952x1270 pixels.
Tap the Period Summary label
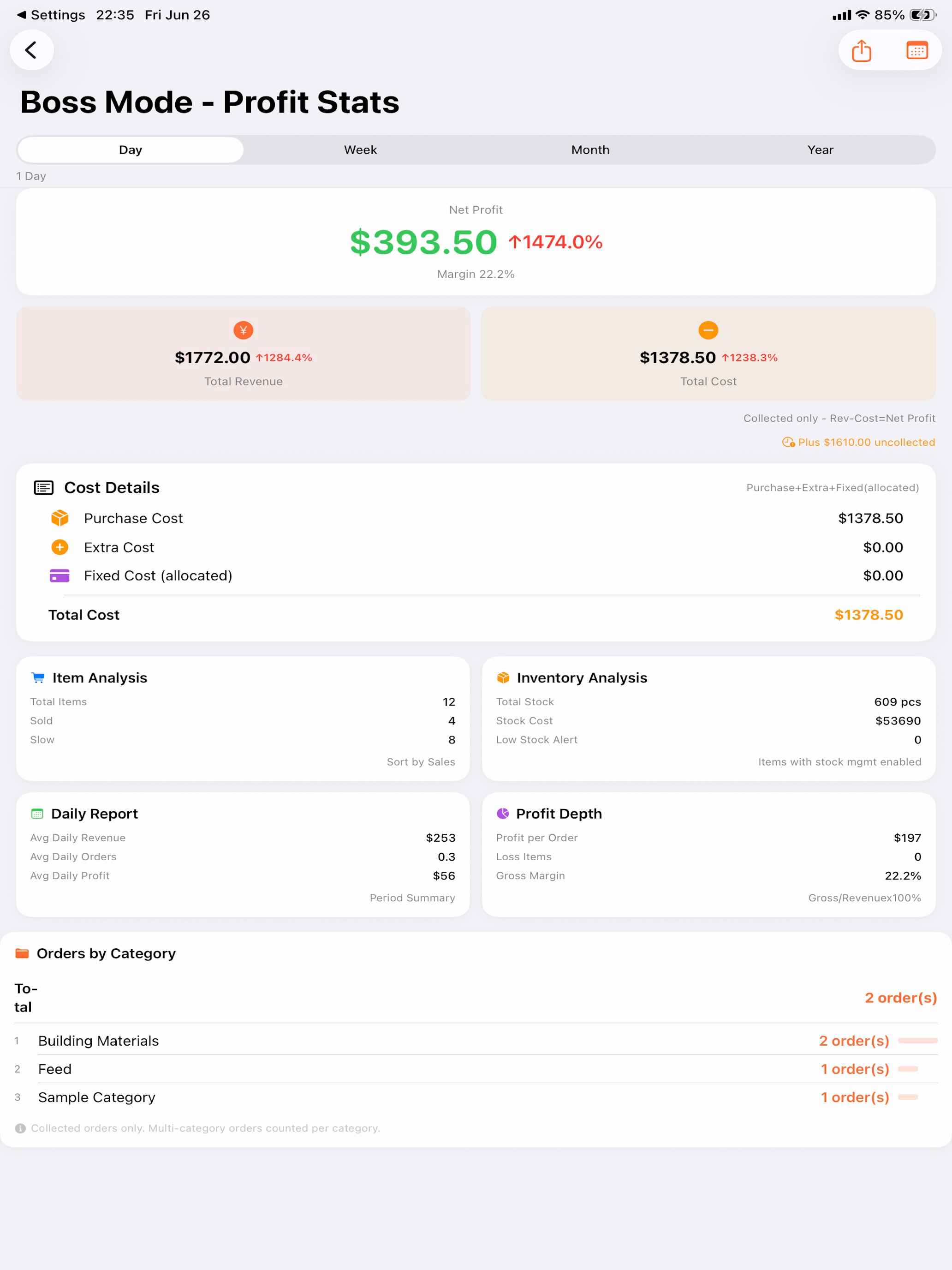click(x=412, y=898)
